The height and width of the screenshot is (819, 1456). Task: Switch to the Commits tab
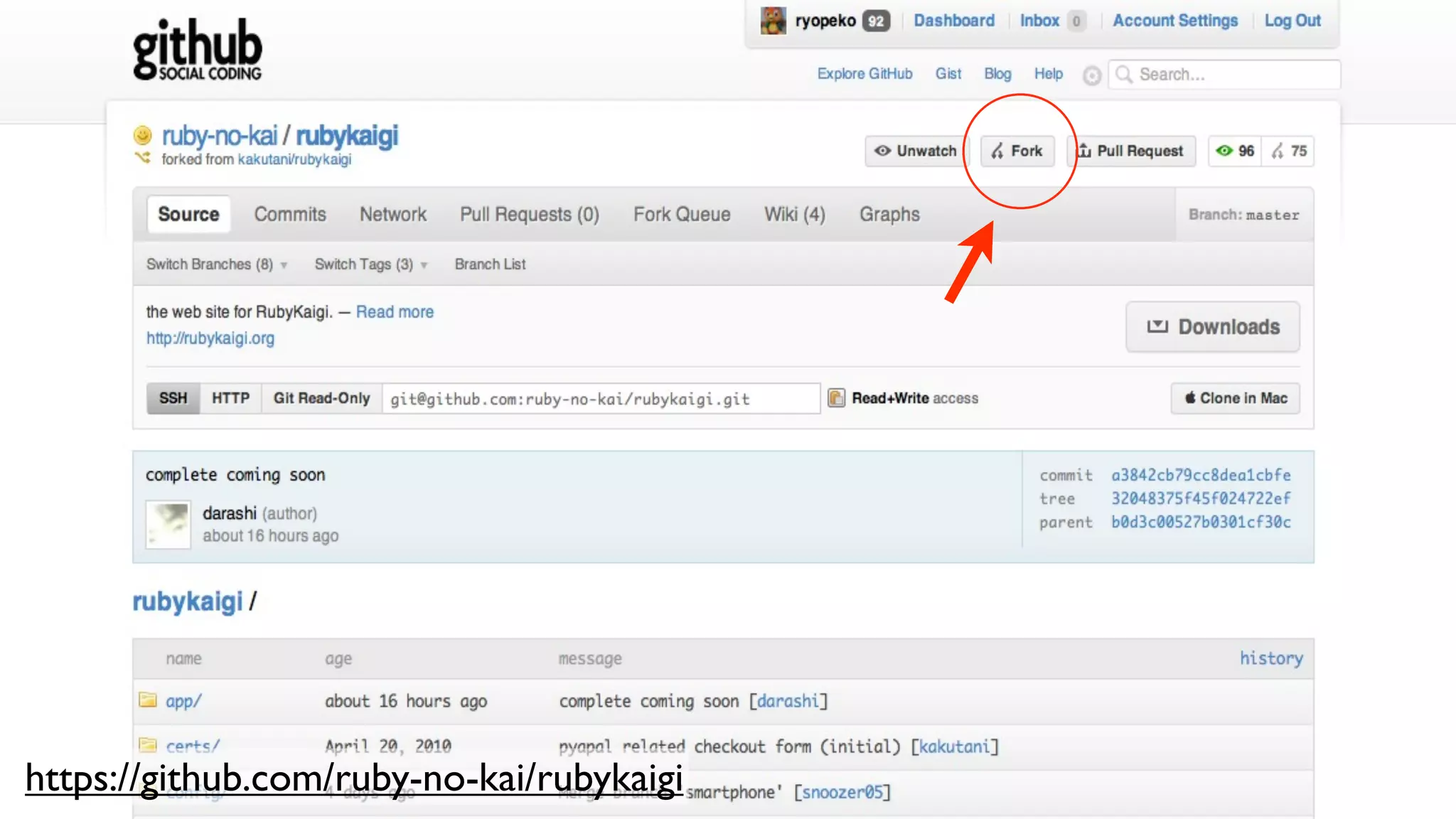290,215
